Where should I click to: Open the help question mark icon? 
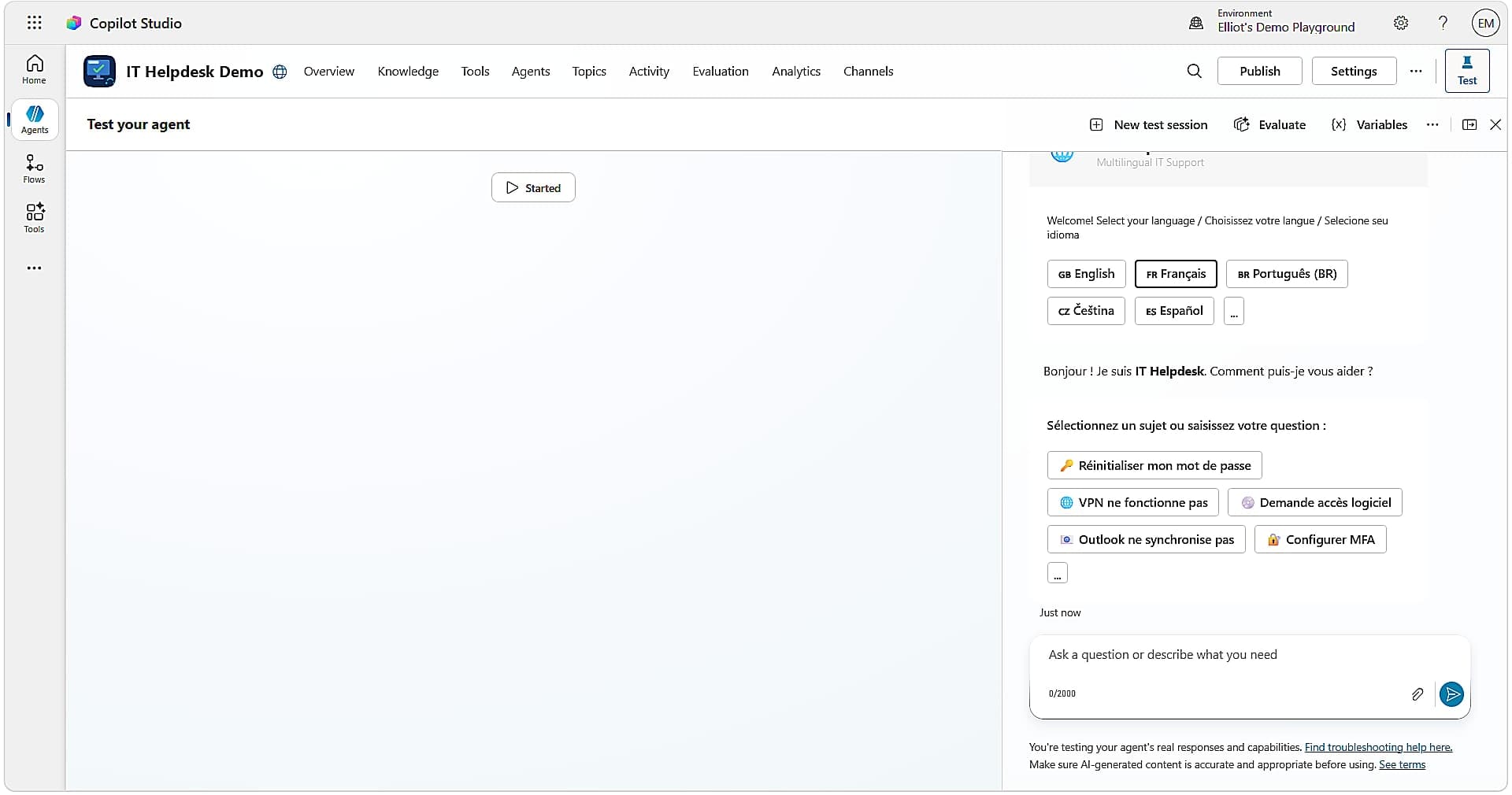1443,23
